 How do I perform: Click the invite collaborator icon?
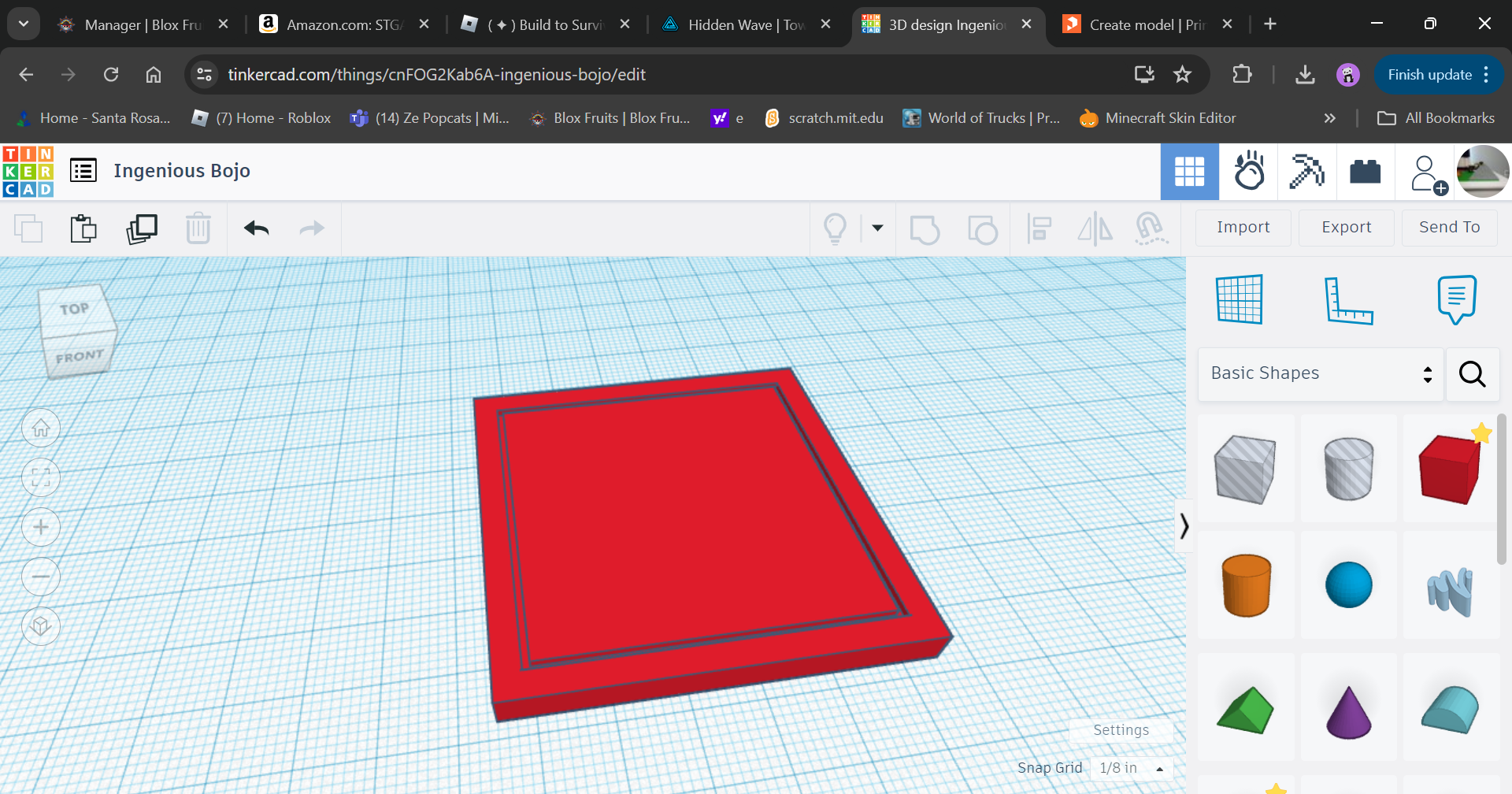1428,174
